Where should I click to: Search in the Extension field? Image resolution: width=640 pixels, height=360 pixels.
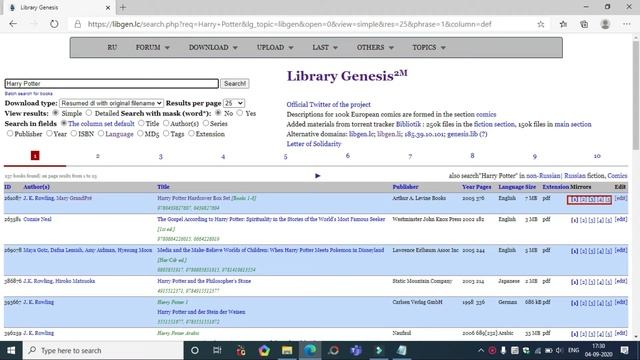[x=191, y=133]
